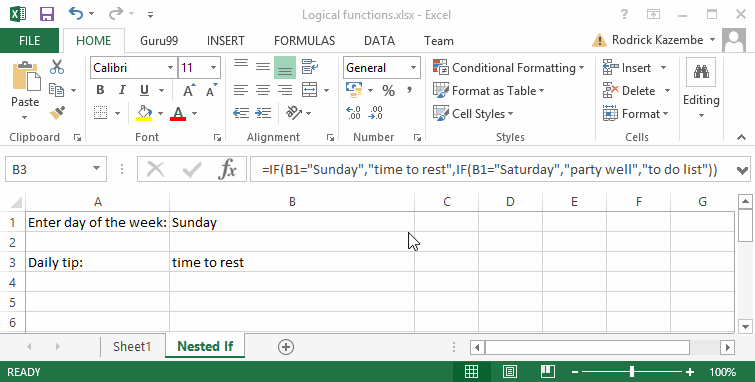Open Format as Table gallery
755x382 pixels.
489,91
